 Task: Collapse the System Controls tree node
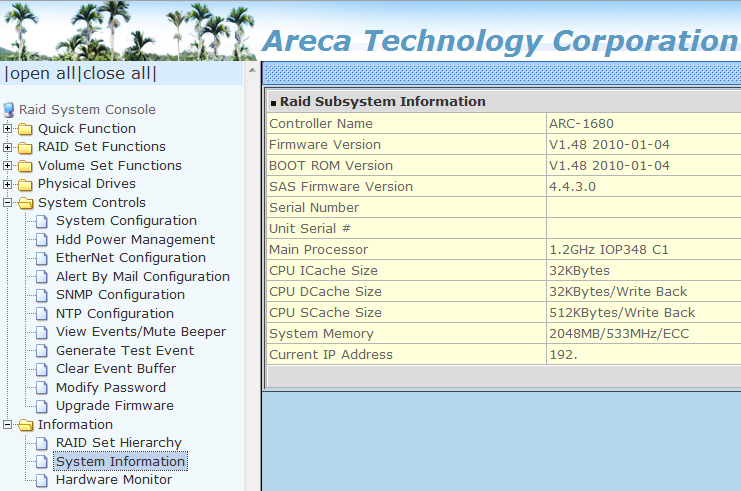pyautogui.click(x=8, y=203)
